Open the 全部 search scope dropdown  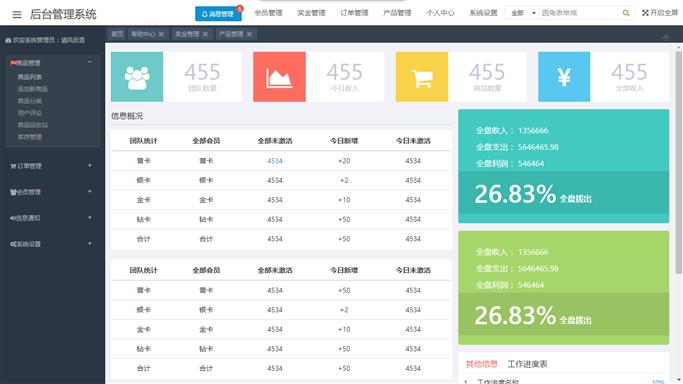[522, 13]
